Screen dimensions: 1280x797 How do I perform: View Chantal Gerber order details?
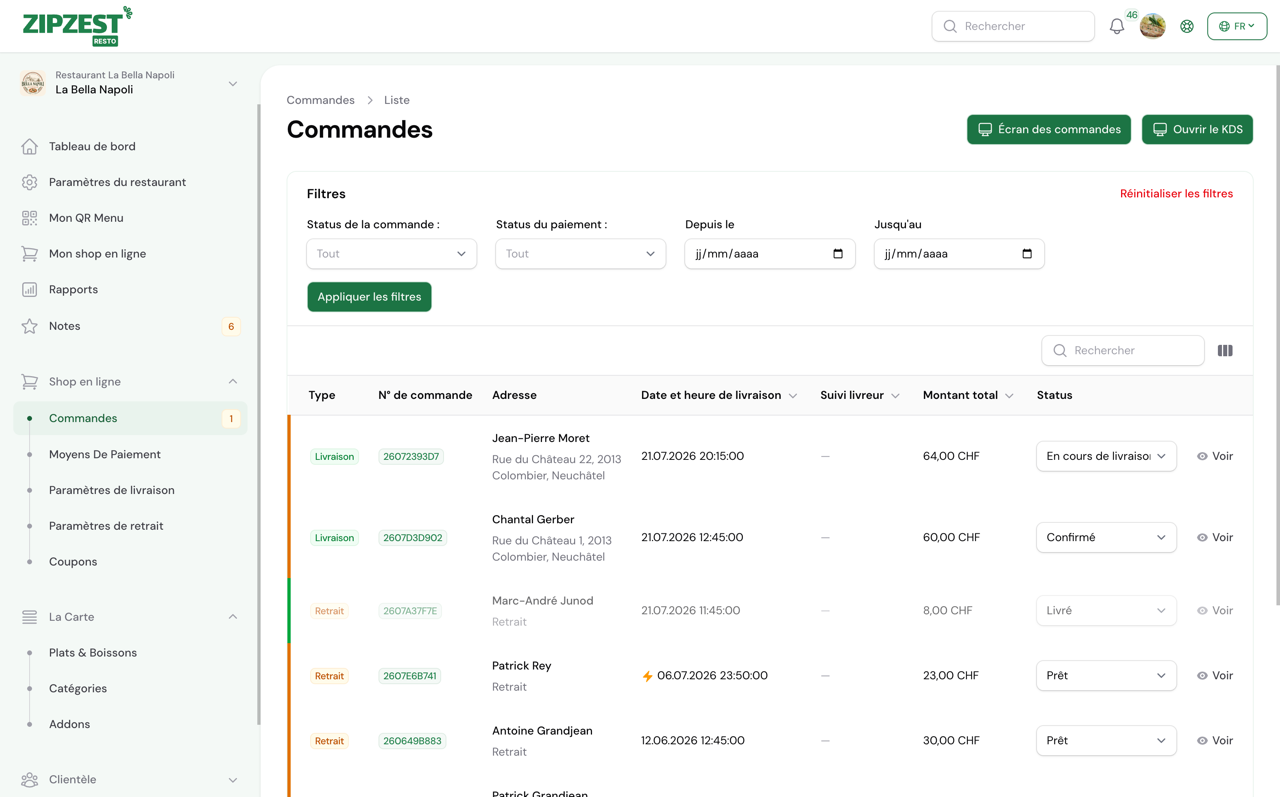pos(1215,538)
